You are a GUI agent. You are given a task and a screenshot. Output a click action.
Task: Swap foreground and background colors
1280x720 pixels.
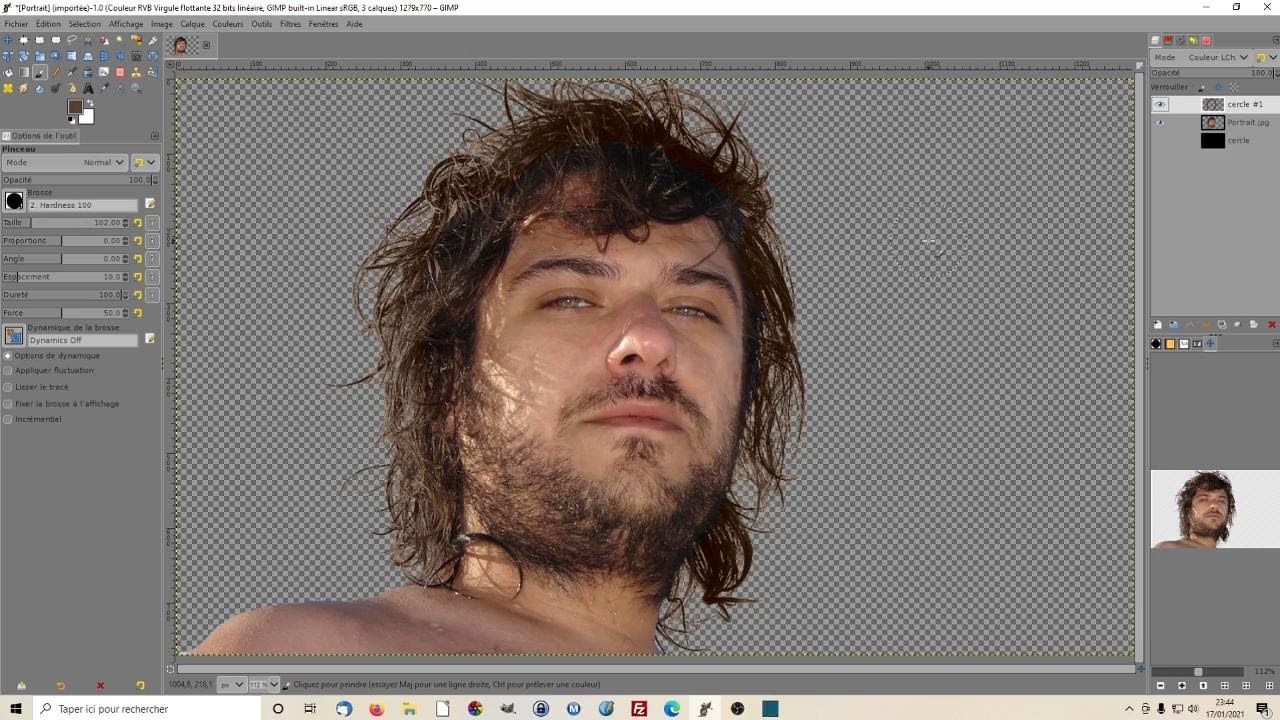90,103
